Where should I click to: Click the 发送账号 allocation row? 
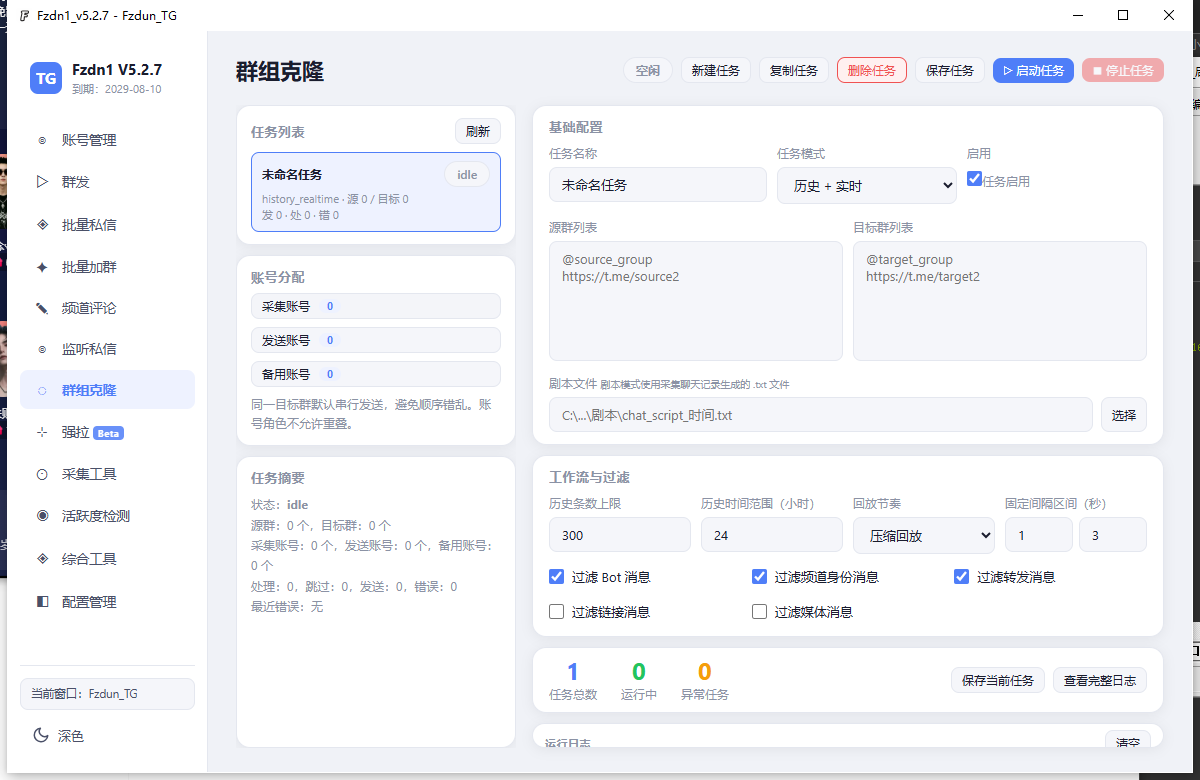(376, 340)
